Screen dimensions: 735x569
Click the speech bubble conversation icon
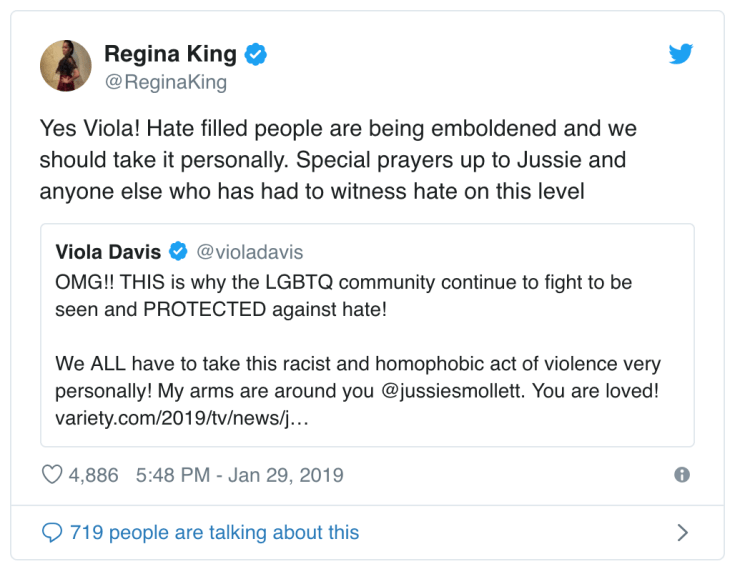(52, 532)
